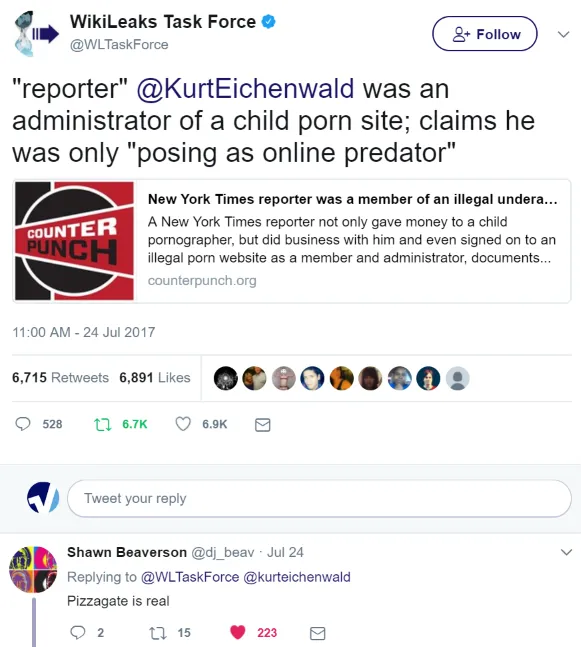Click the green retweet icon showing 6.7K

(103, 424)
